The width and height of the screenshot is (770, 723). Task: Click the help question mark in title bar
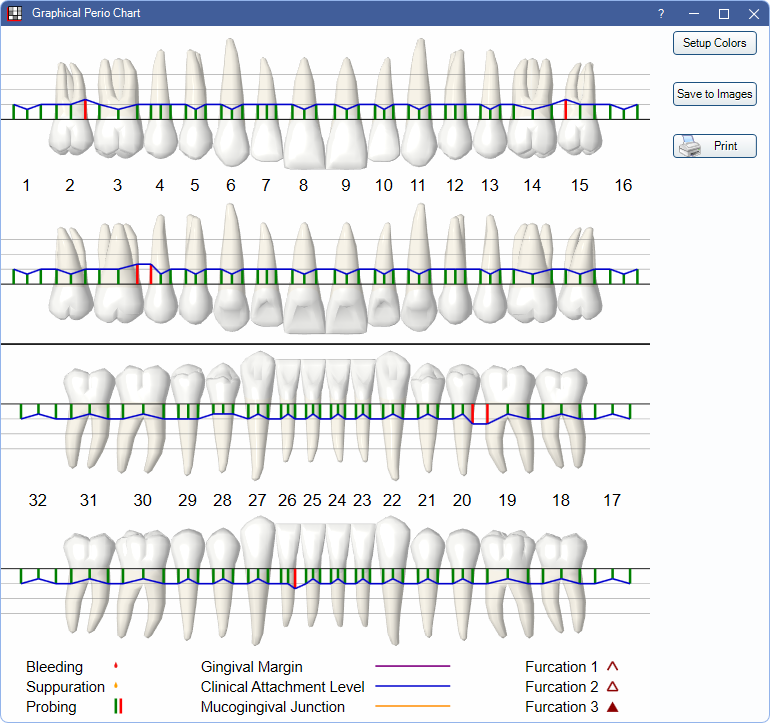click(661, 14)
